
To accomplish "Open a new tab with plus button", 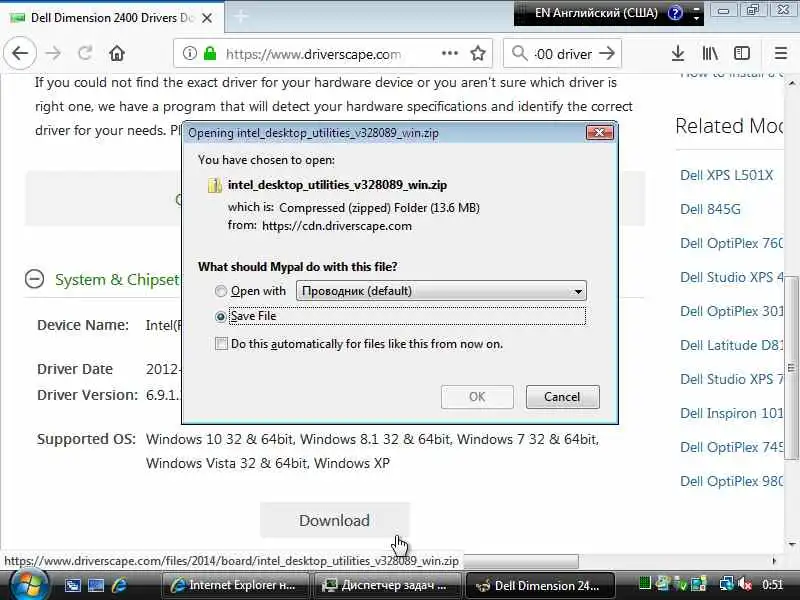I will (x=241, y=17).
